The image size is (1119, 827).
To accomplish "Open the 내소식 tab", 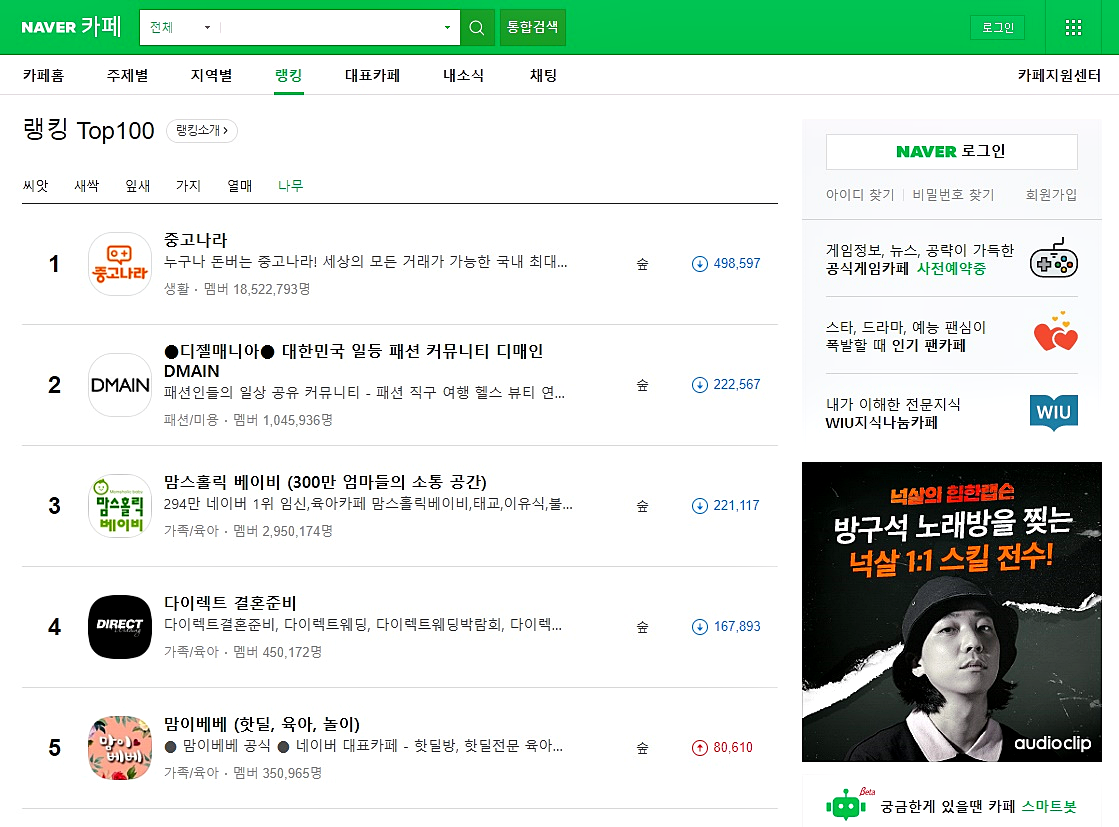I will point(463,75).
